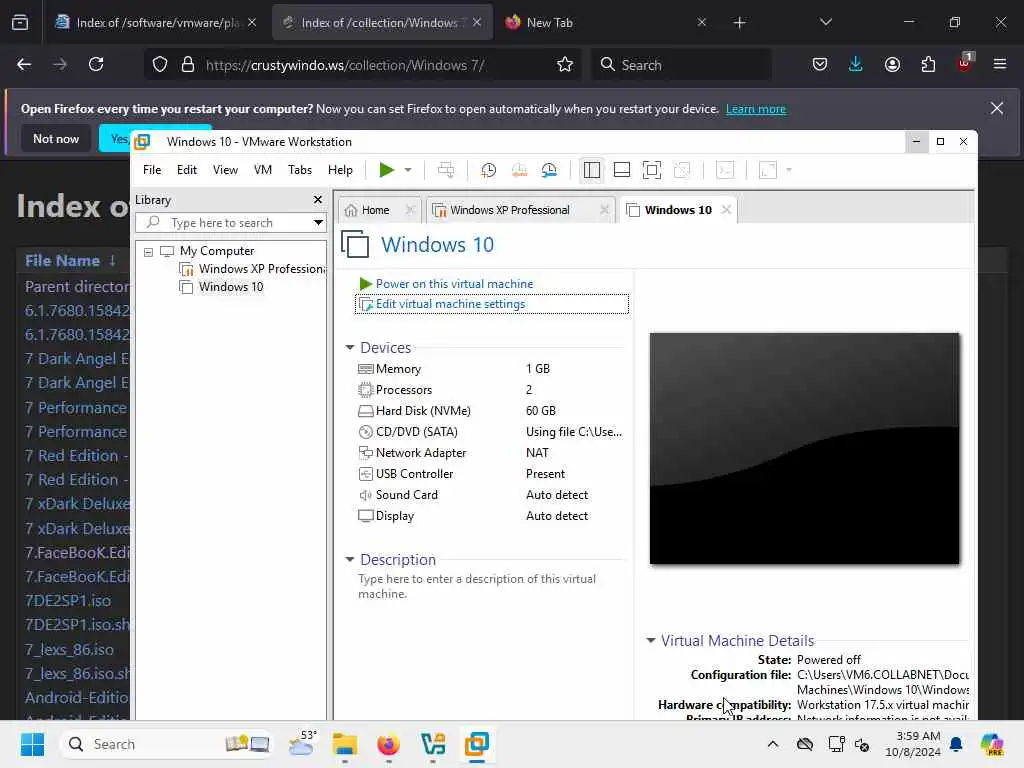This screenshot has width=1024, height=768.
Task: Click the File Name column header in Firefox
Action: coord(62,261)
